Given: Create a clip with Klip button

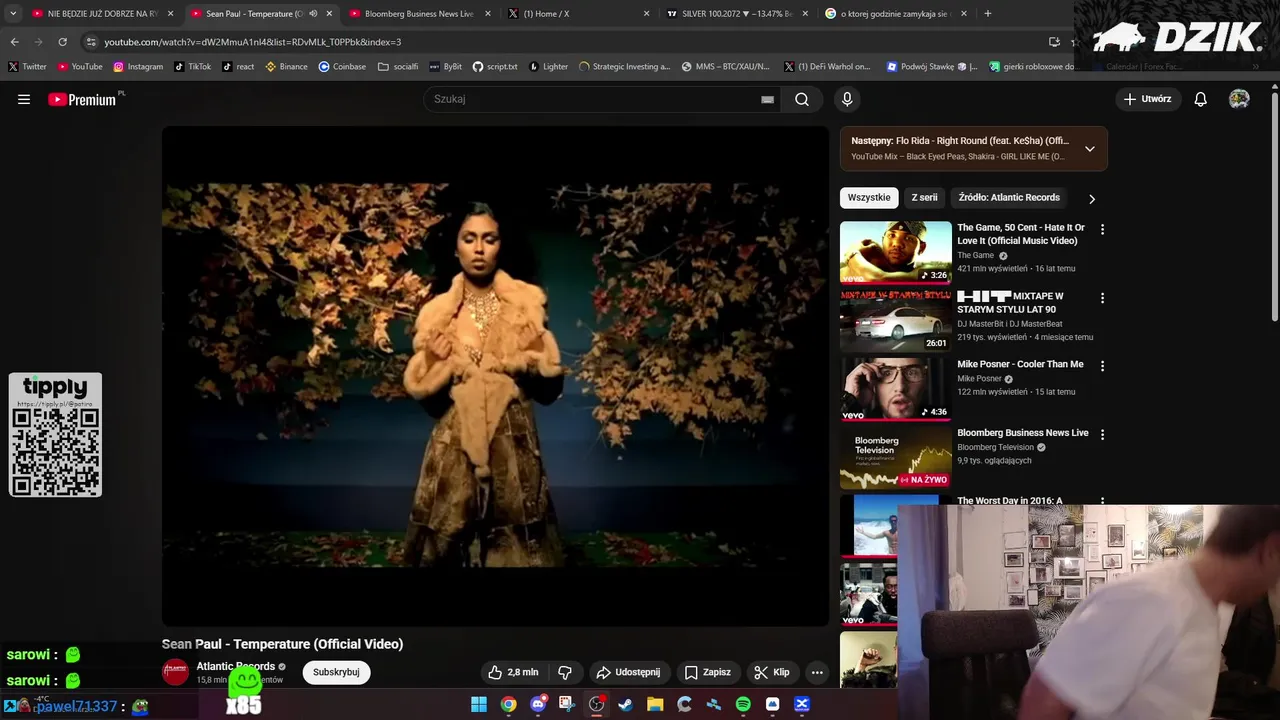Looking at the screenshot, I should click(x=771, y=672).
